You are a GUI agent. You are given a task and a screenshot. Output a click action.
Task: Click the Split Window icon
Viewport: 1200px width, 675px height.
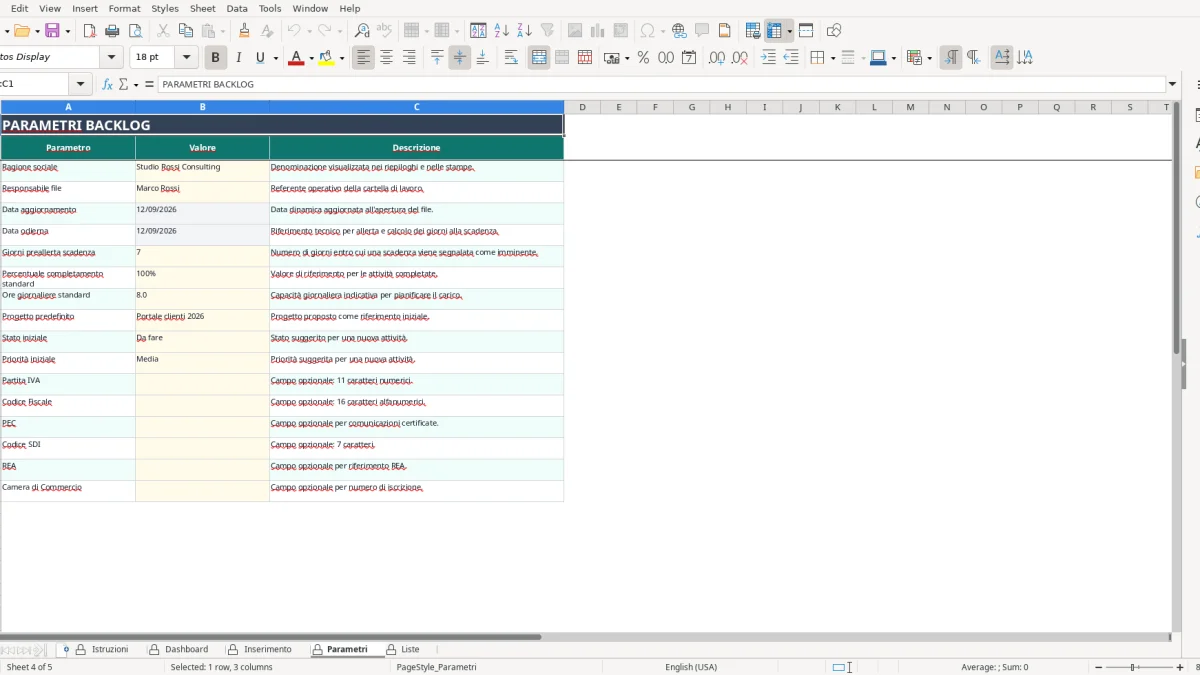(x=806, y=31)
